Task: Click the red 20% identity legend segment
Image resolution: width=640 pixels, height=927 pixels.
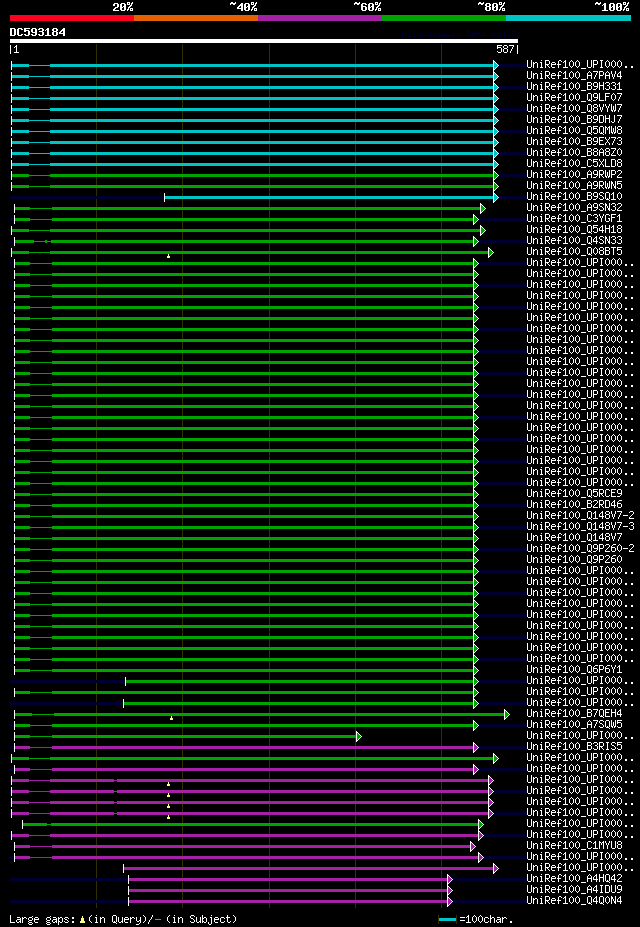Action: point(72,18)
